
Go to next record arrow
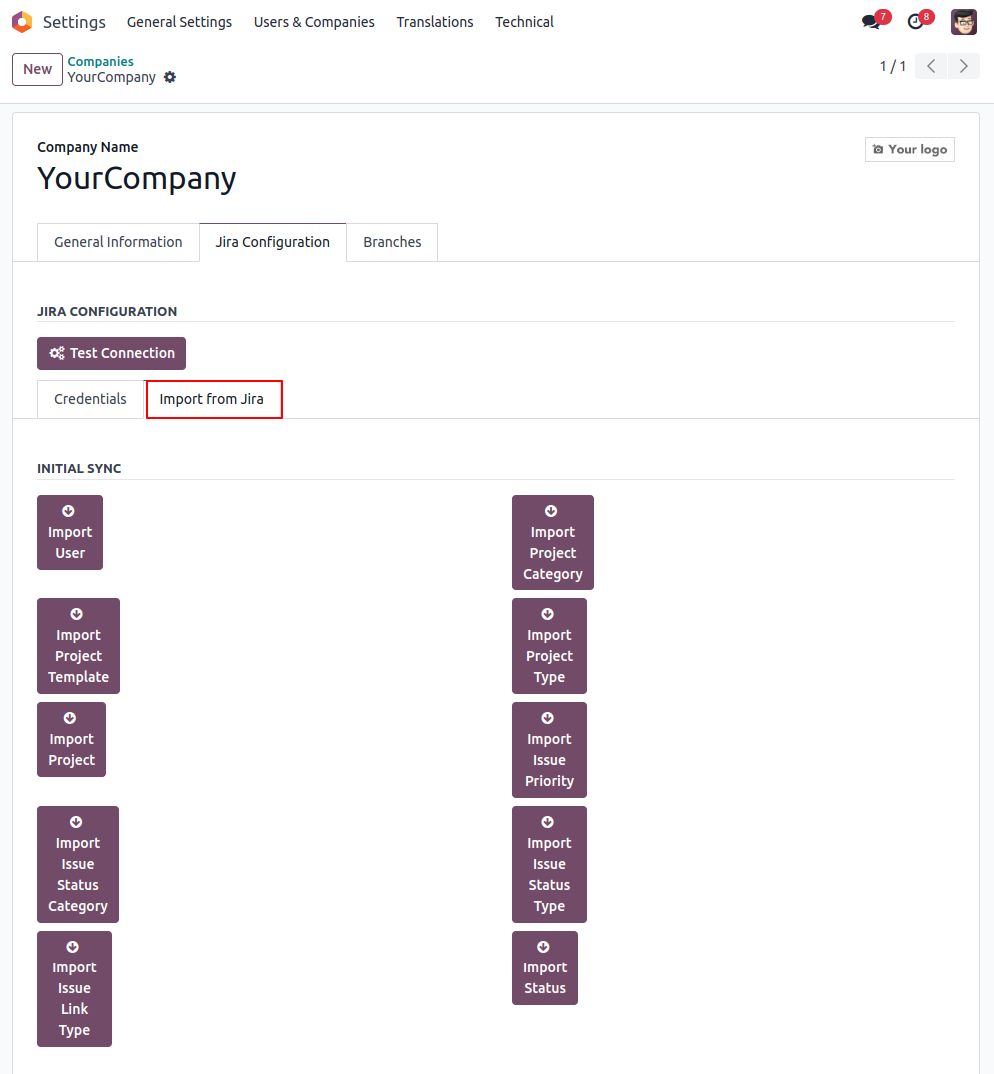[x=963, y=66]
